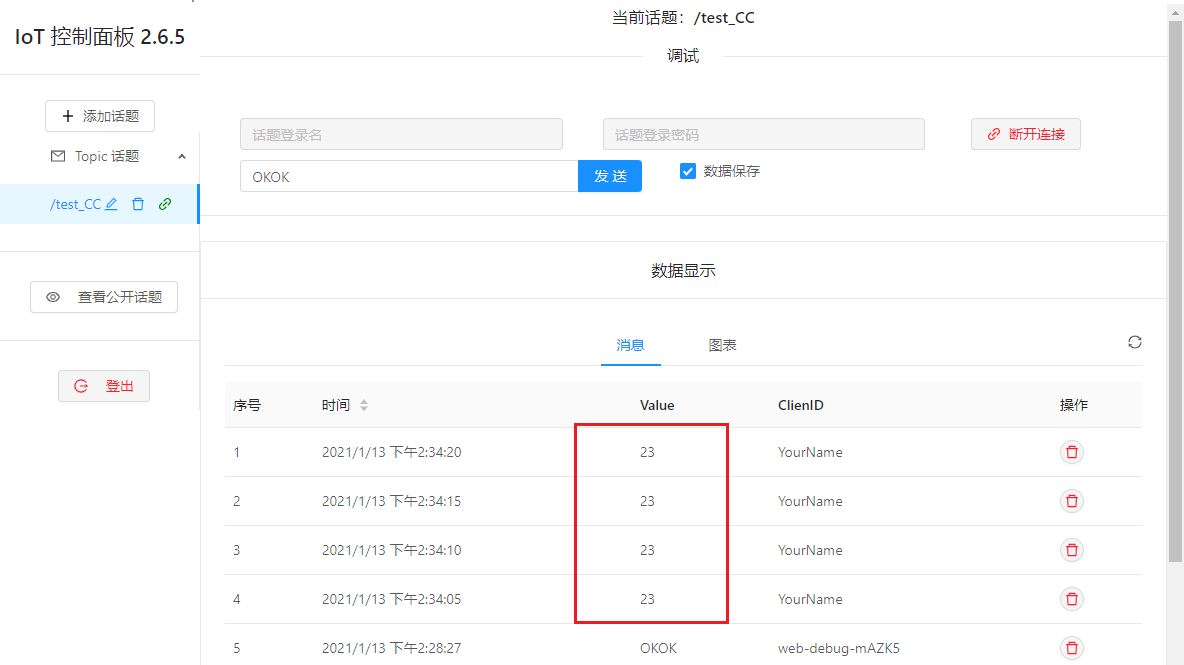Select the 消息 tab
The width and height of the screenshot is (1184, 665).
(630, 345)
